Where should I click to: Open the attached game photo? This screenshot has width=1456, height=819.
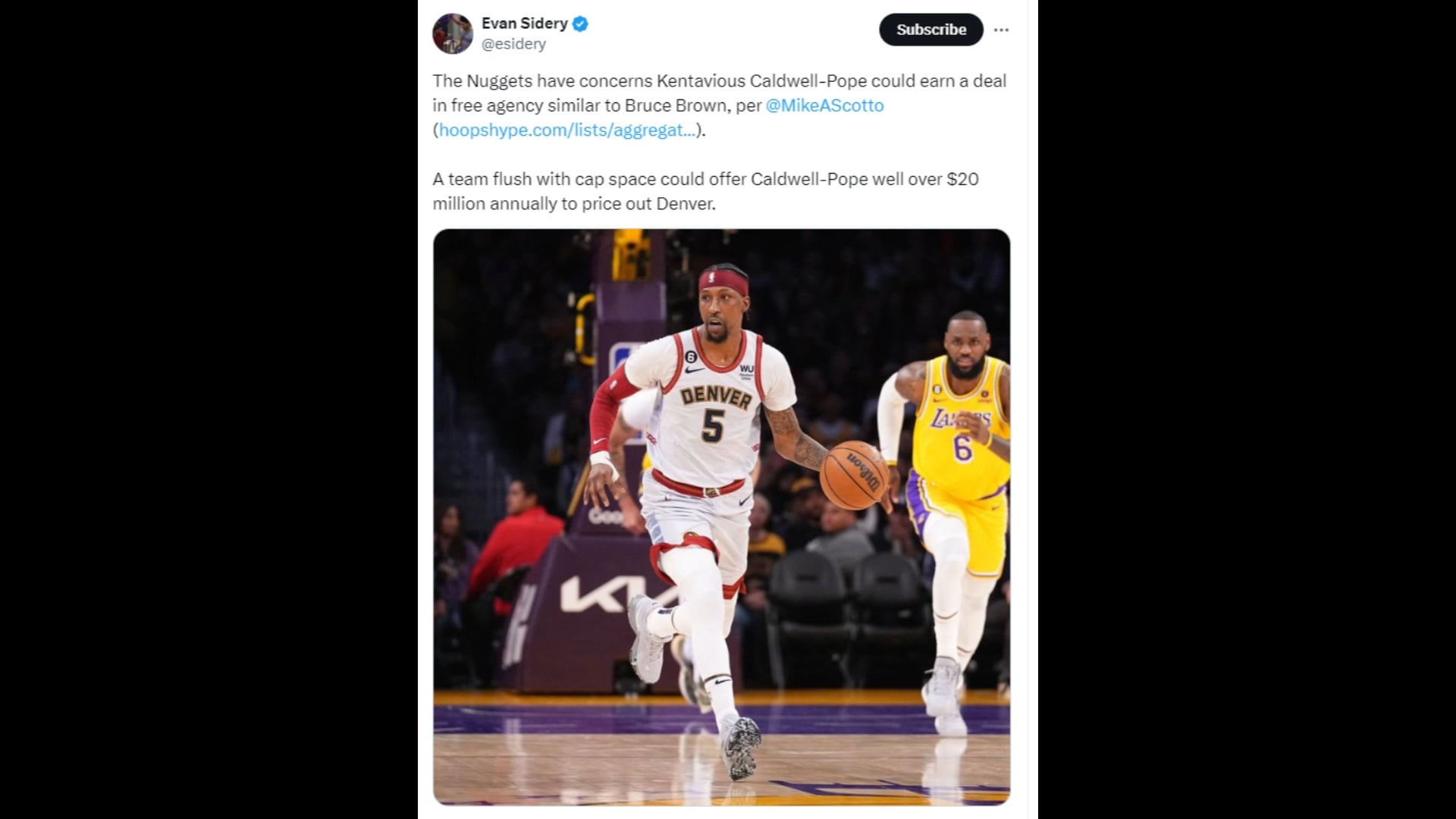click(x=721, y=516)
